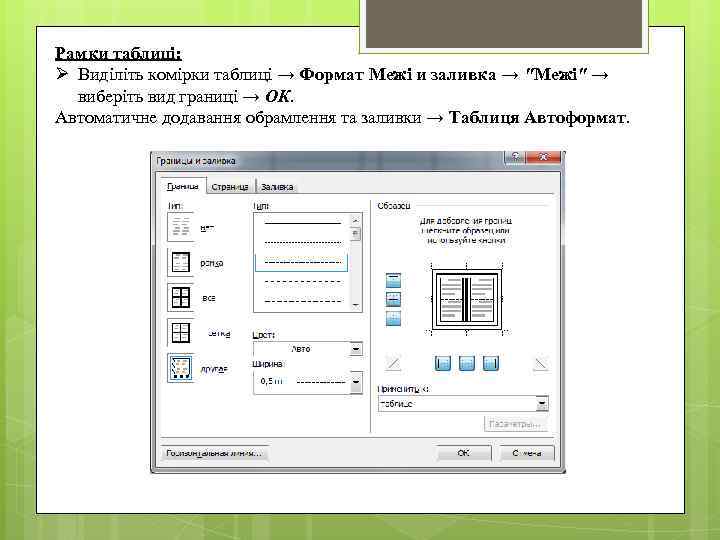
Task: Open the Применить к dropdown
Action: [x=542, y=404]
